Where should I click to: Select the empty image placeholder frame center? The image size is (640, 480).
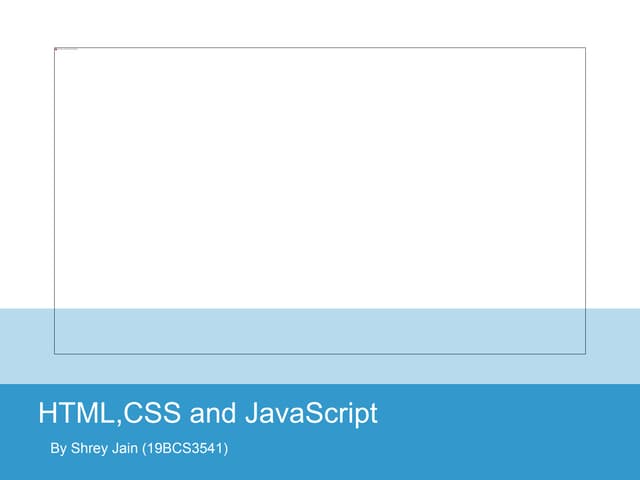(320, 200)
